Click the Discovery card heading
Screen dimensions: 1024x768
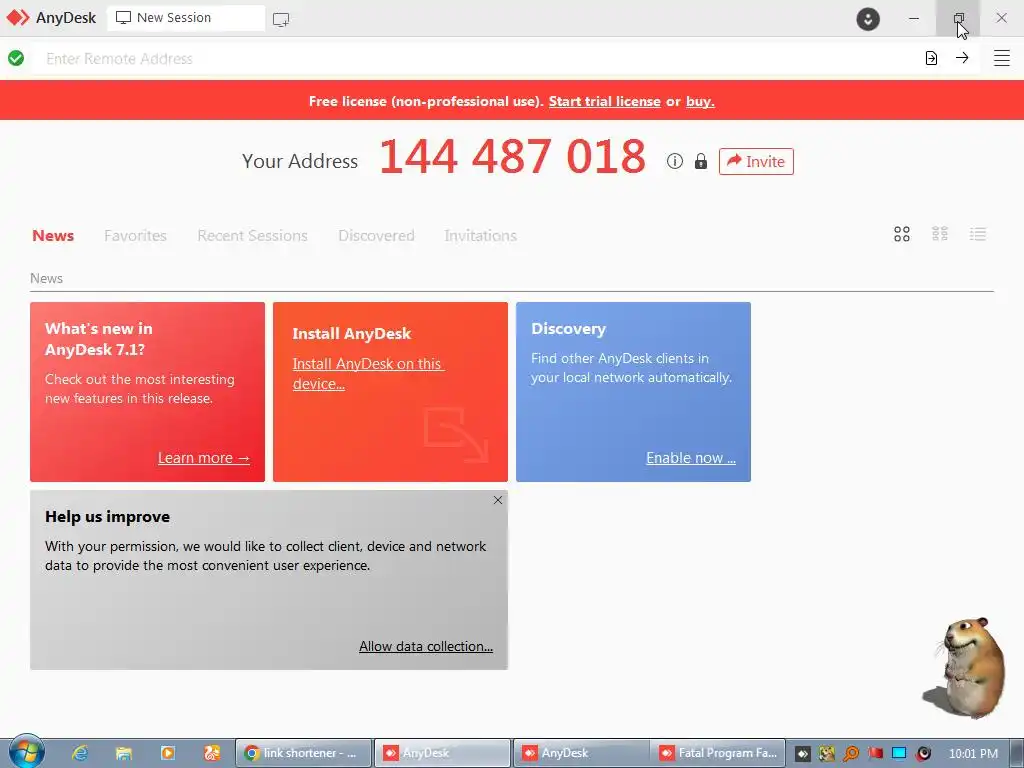568,328
